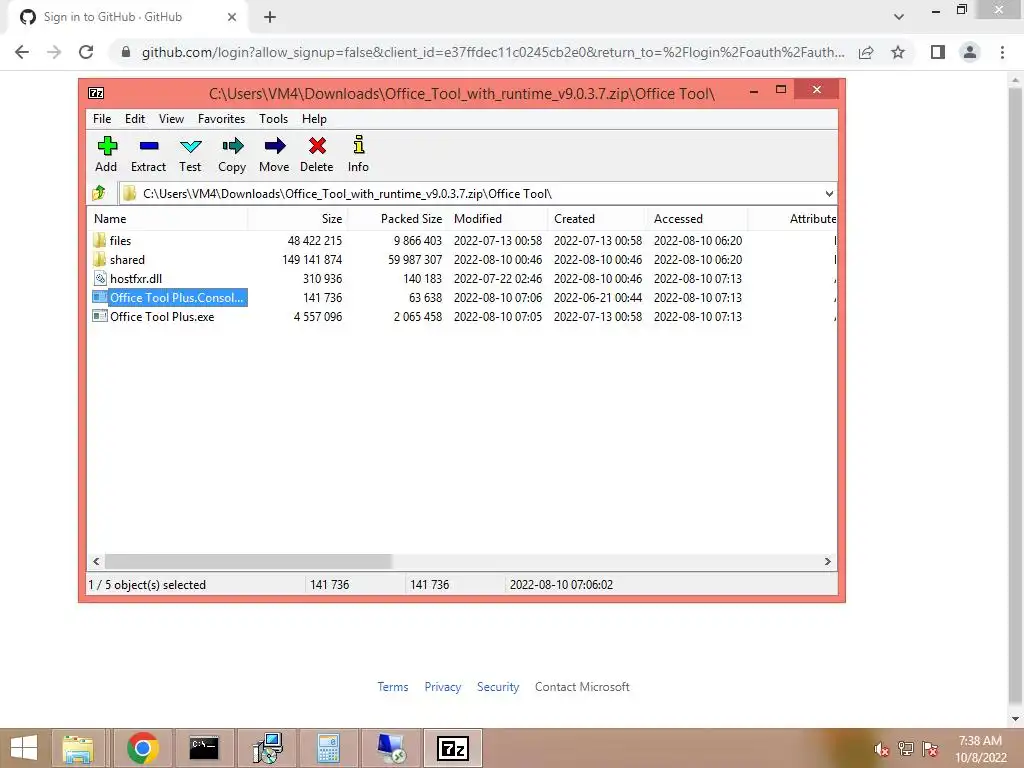Click modified date 2022-07-22 02:46
The height and width of the screenshot is (768, 1024).
coord(498,279)
